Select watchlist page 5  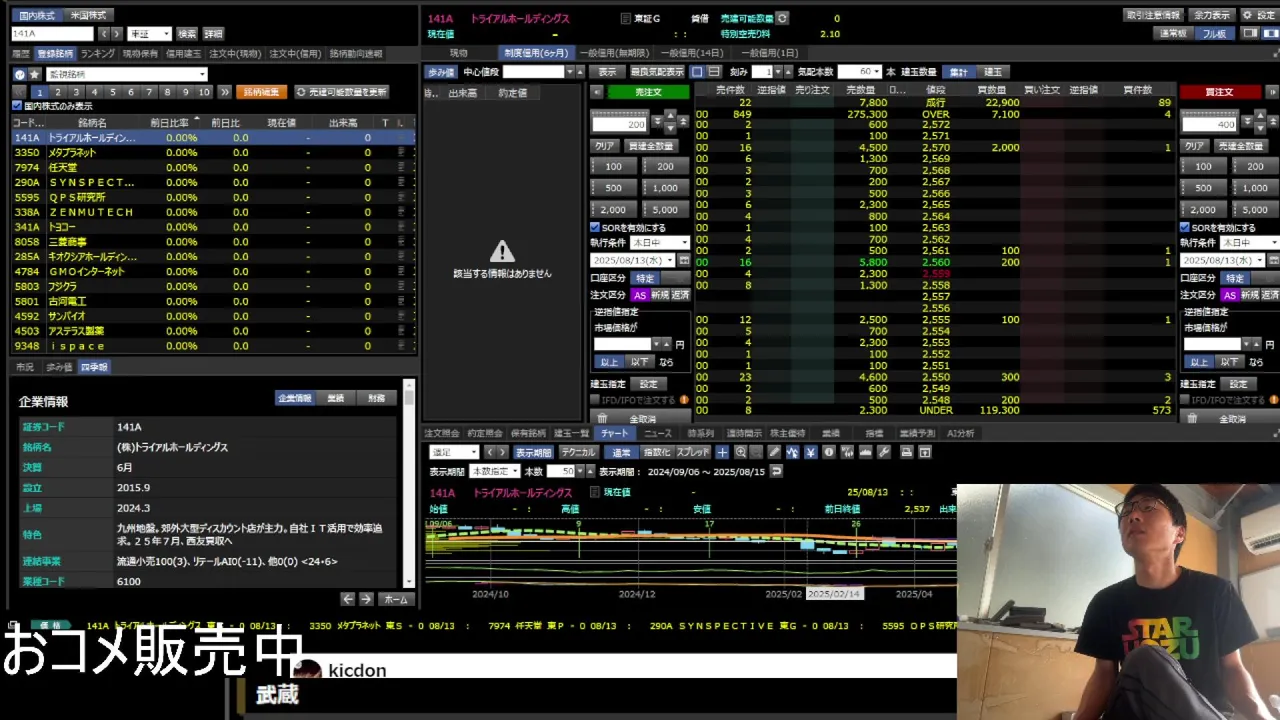click(x=113, y=92)
